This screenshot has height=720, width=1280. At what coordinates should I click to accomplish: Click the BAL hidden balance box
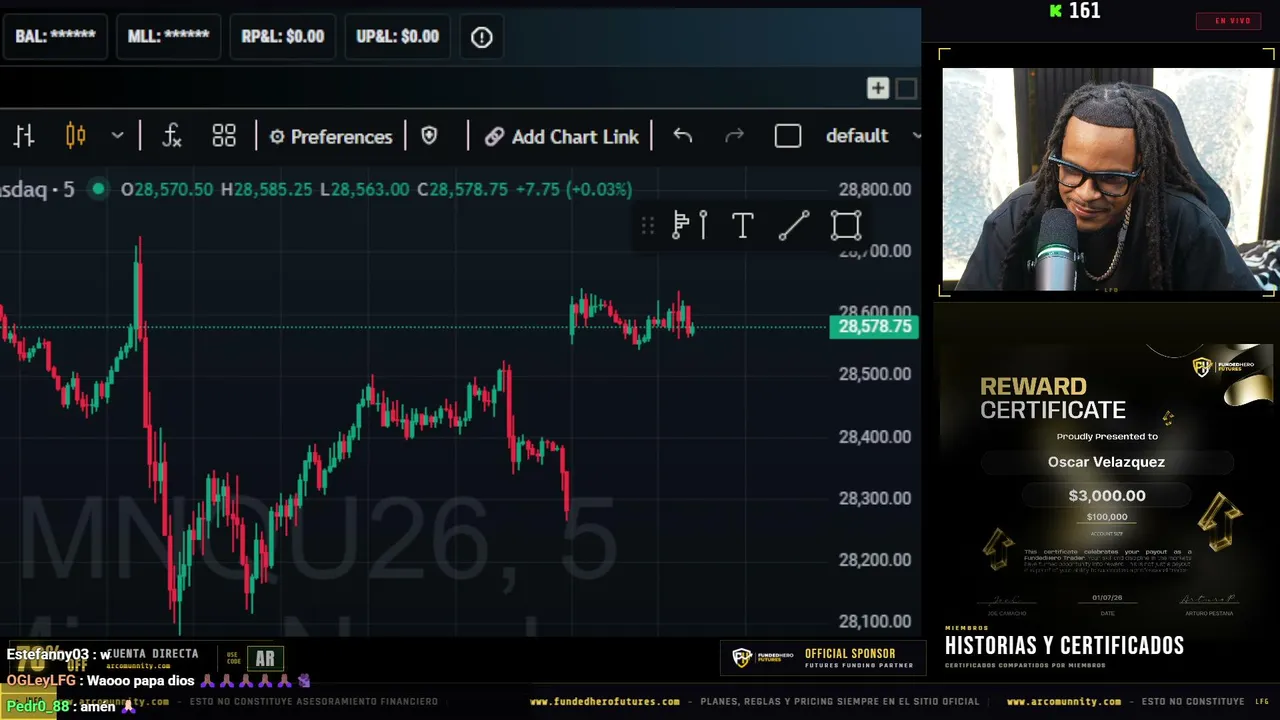pos(55,36)
